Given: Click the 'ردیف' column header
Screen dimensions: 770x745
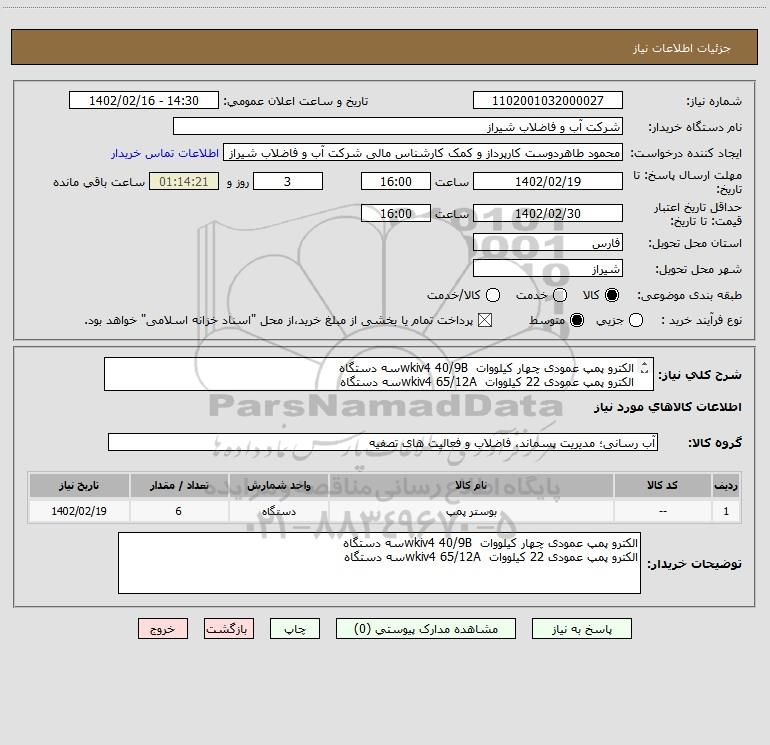Looking at the screenshot, I should [x=726, y=485].
